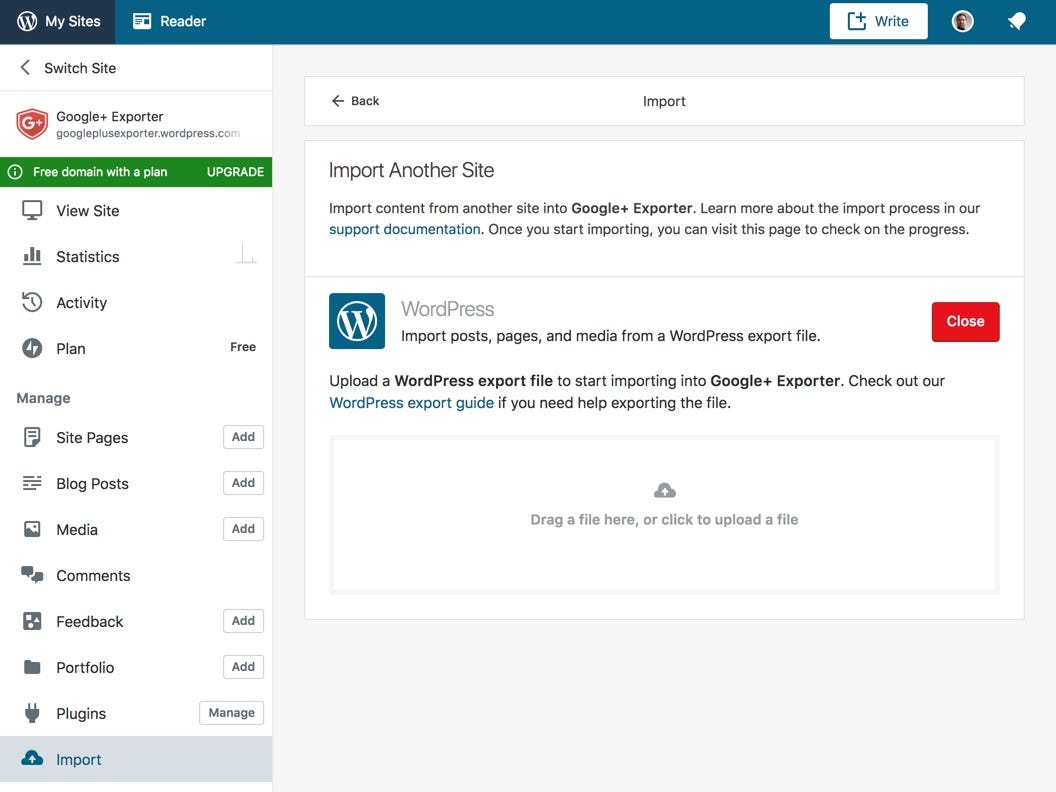Click the Write button

pos(878,22)
